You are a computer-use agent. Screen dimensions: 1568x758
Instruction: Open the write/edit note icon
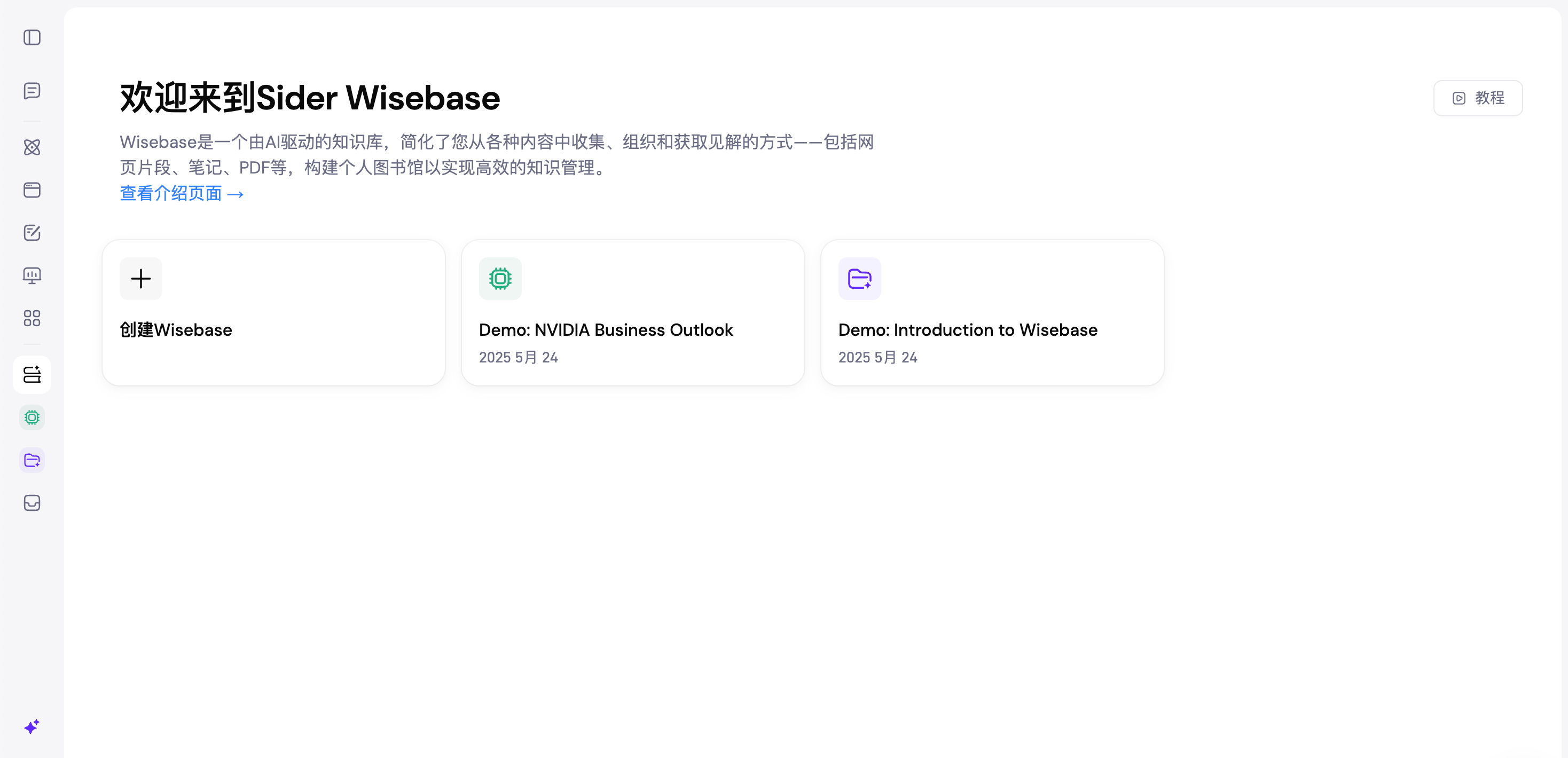pos(32,232)
